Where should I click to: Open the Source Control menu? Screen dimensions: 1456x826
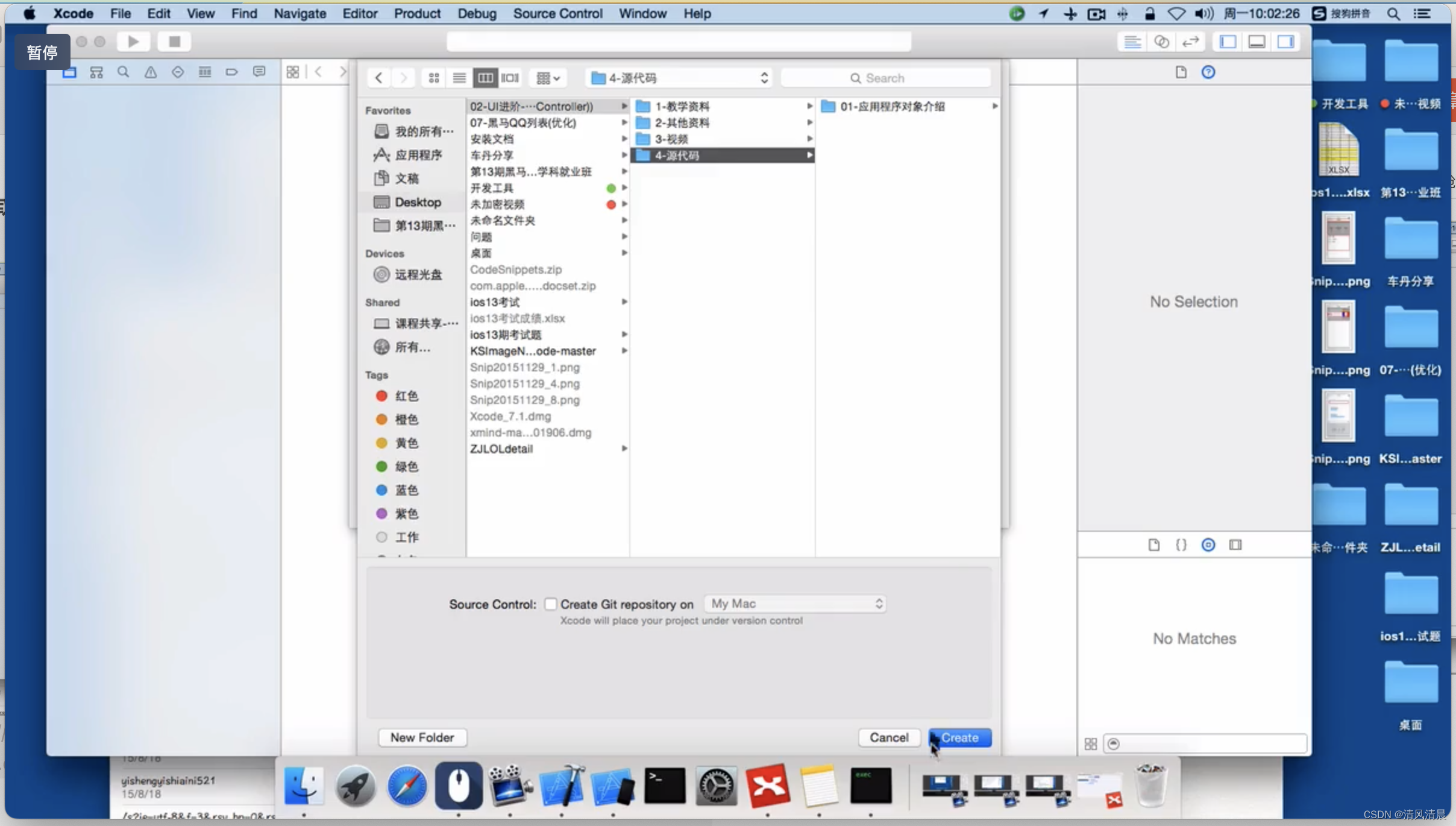(x=557, y=13)
